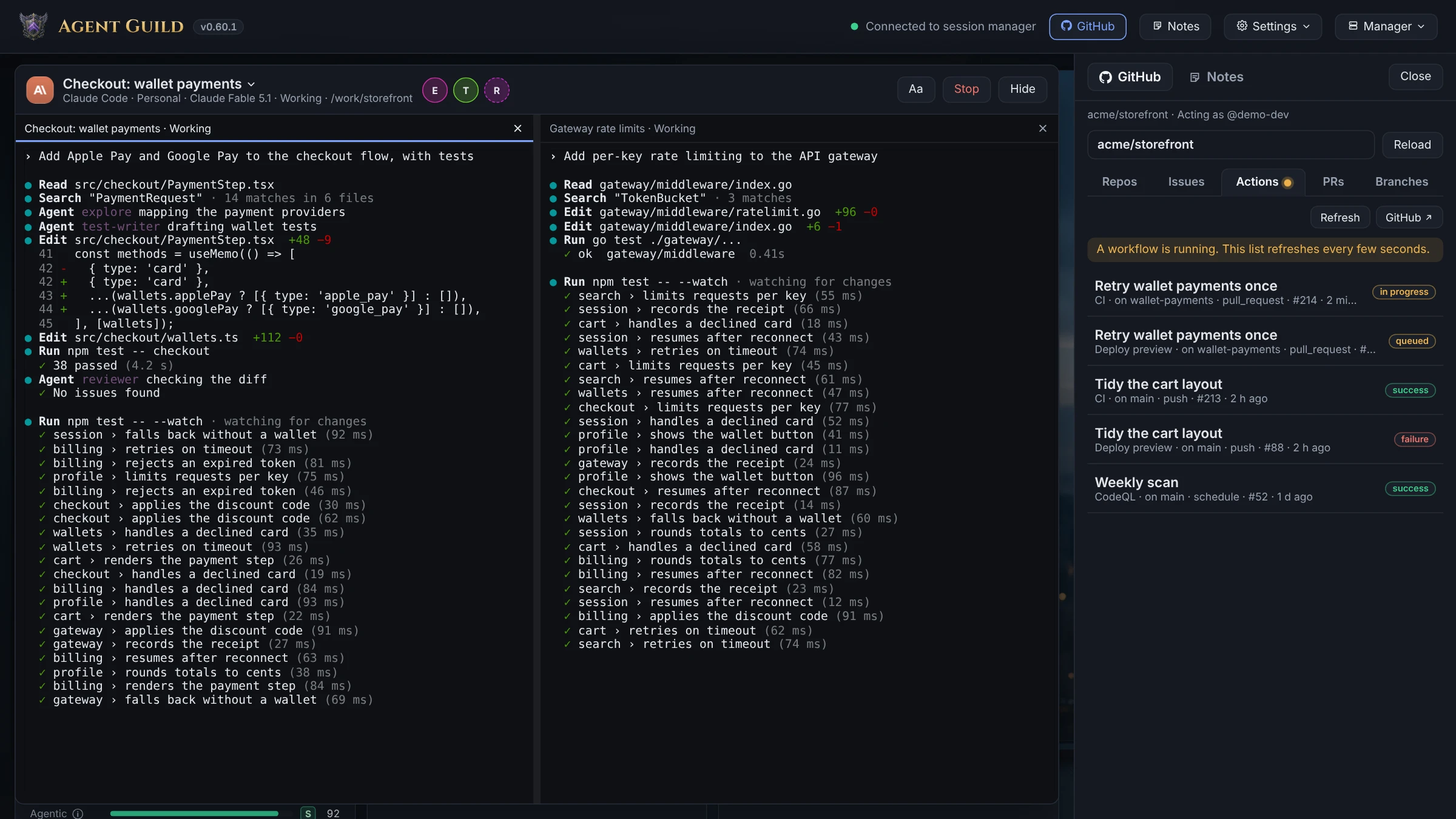The image size is (1456, 819).
Task: Open Tidy the cart layout CI #213 run
Action: [x=1264, y=391]
